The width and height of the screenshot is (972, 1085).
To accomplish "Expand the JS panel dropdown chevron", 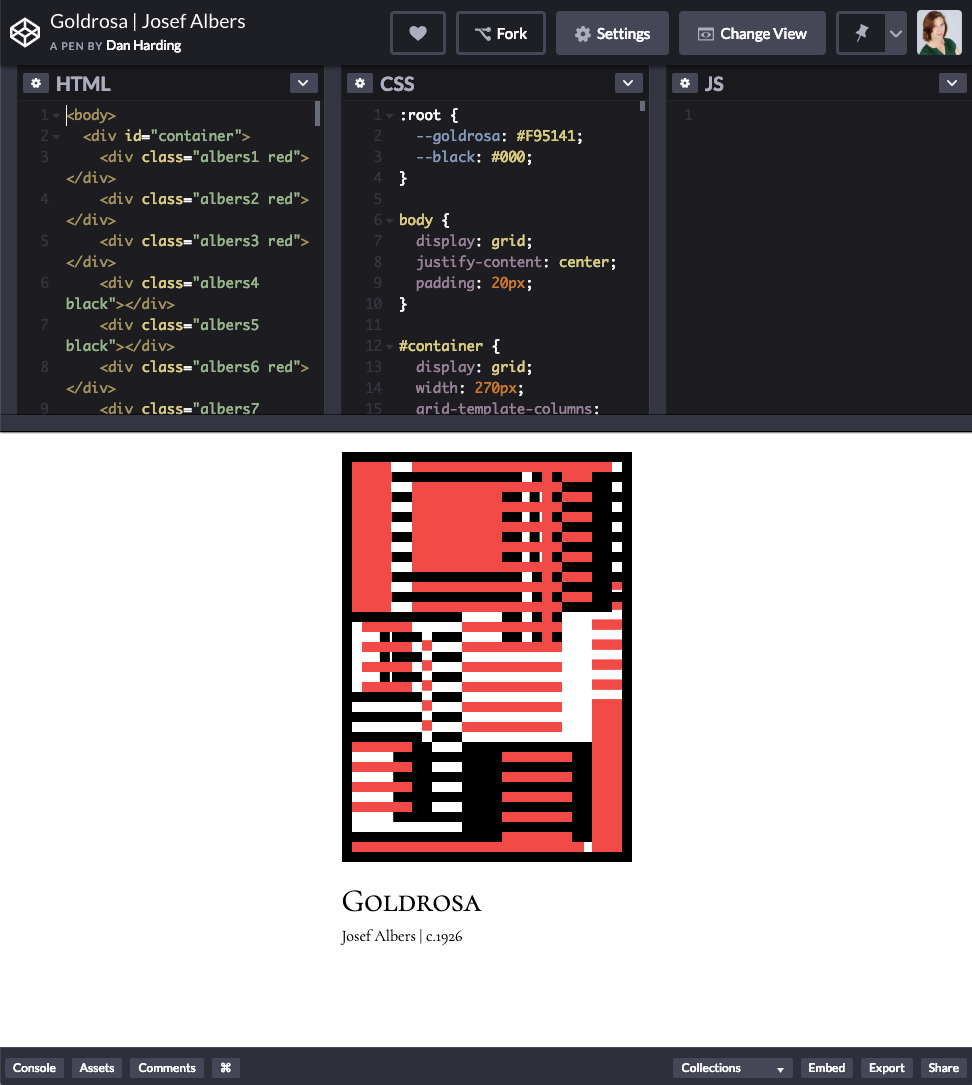I will (x=952, y=83).
